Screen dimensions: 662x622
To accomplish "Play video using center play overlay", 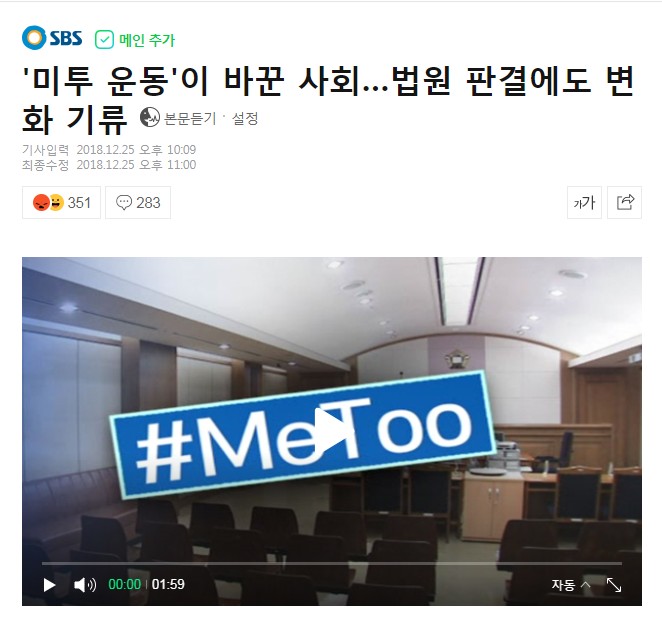I will (331, 431).
